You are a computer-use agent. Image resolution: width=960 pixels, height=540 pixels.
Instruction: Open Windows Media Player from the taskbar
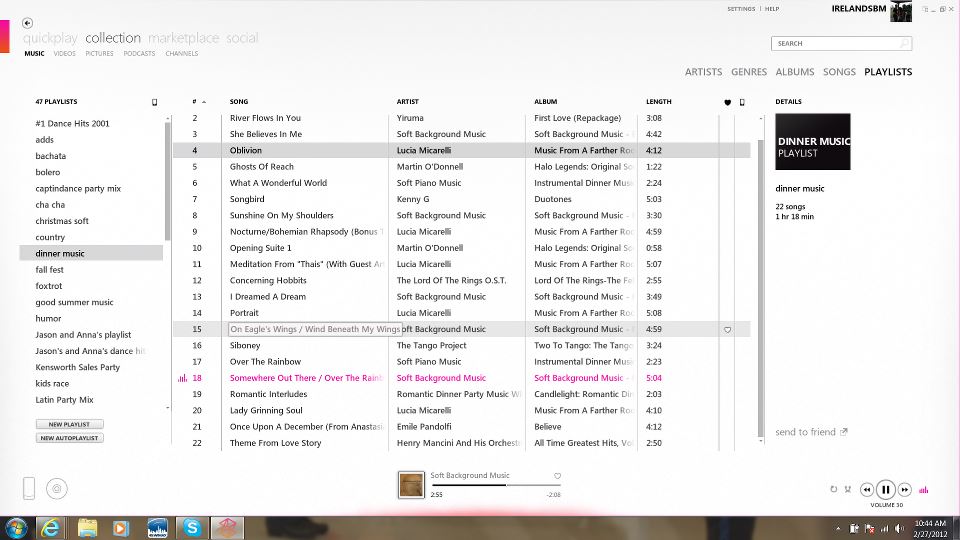click(x=121, y=528)
